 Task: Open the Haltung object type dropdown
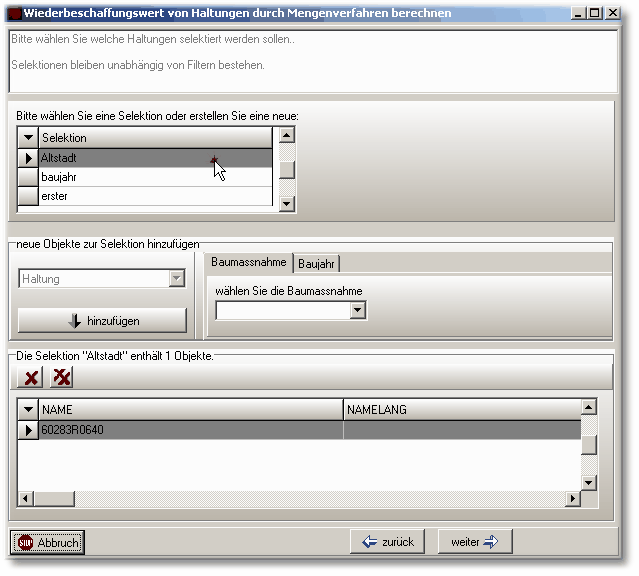coord(177,279)
